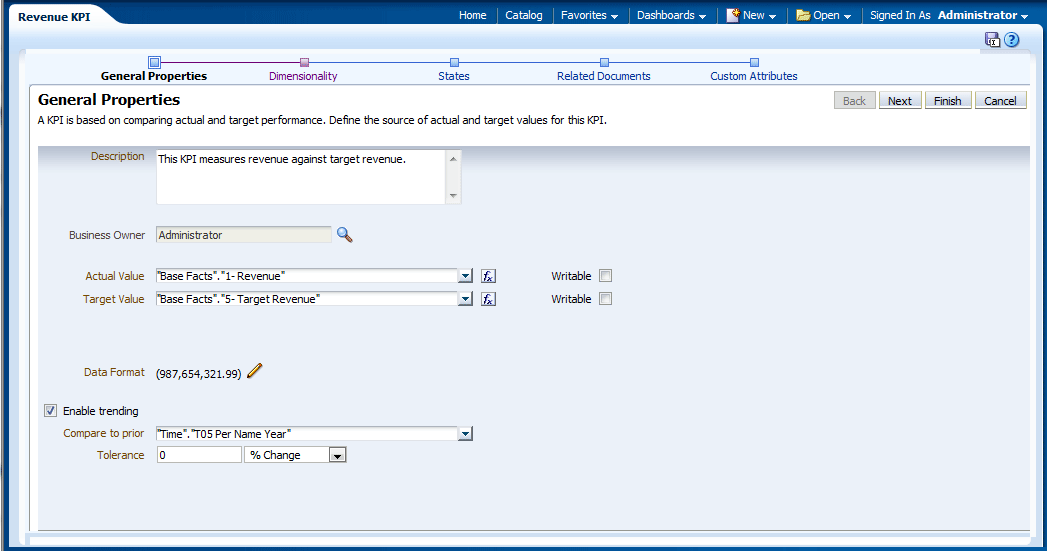Uncheck Enable trending checkbox

point(51,410)
